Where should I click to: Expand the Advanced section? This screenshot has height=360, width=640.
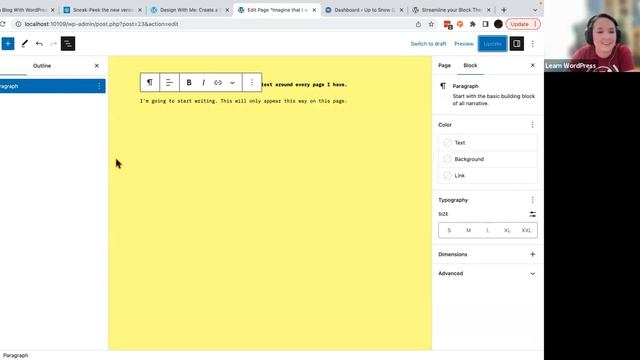(x=488, y=273)
